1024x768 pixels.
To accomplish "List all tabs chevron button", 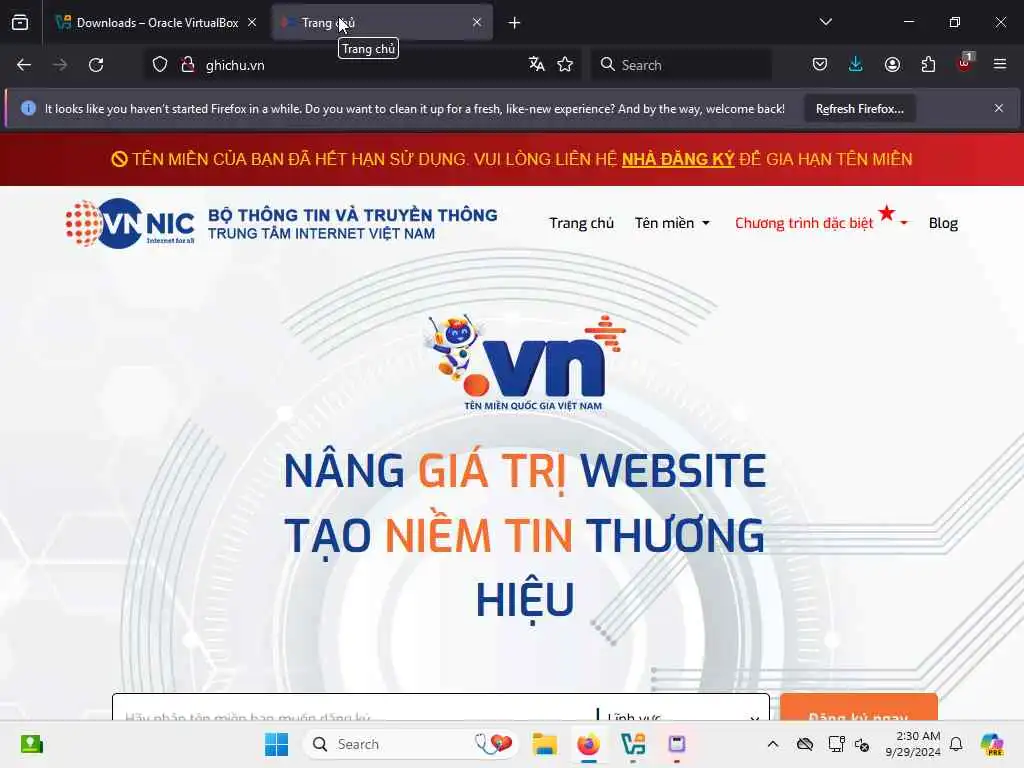I will click(826, 22).
